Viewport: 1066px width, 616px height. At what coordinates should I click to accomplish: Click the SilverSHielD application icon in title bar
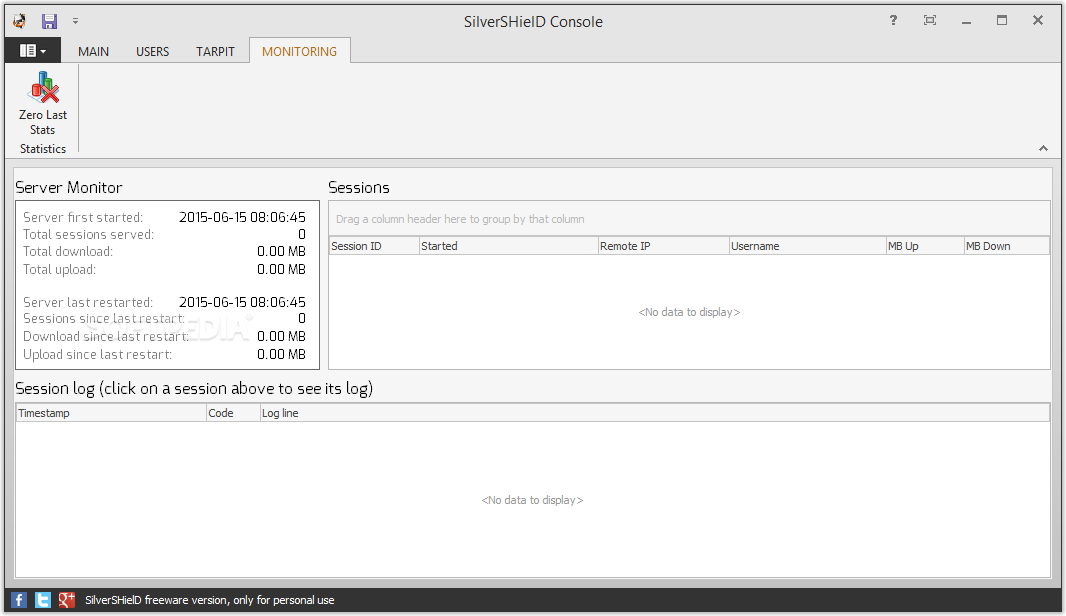(19, 21)
